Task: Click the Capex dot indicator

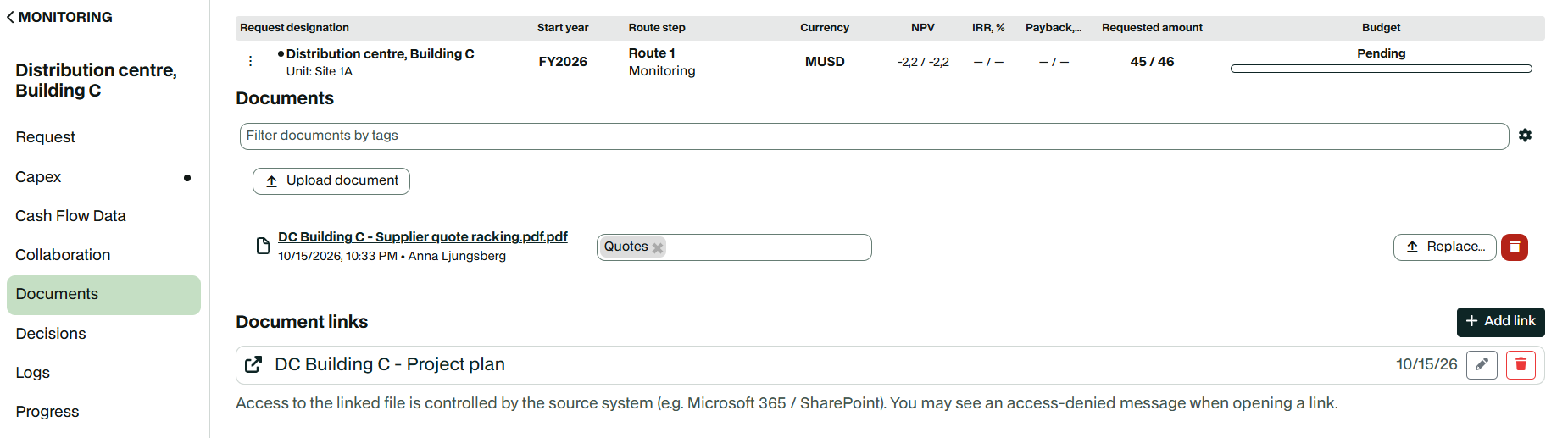Action: 187,178
